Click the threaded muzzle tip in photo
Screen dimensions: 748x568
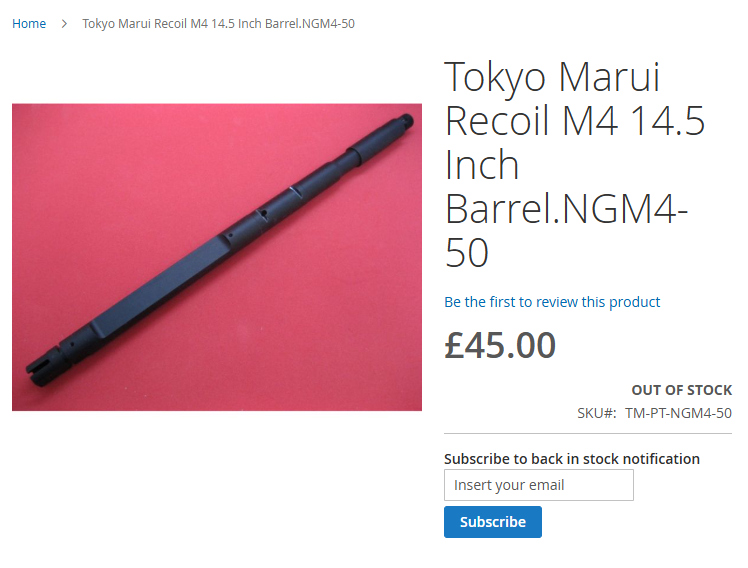(x=405, y=119)
